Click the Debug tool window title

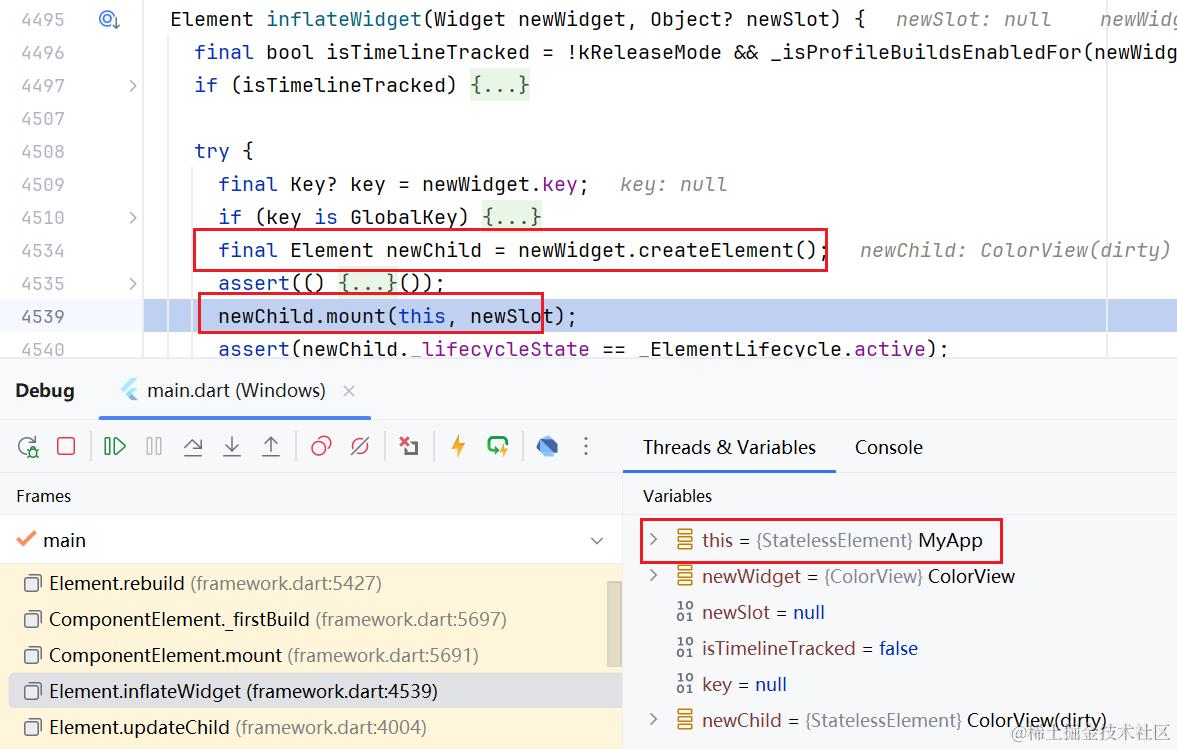45,391
